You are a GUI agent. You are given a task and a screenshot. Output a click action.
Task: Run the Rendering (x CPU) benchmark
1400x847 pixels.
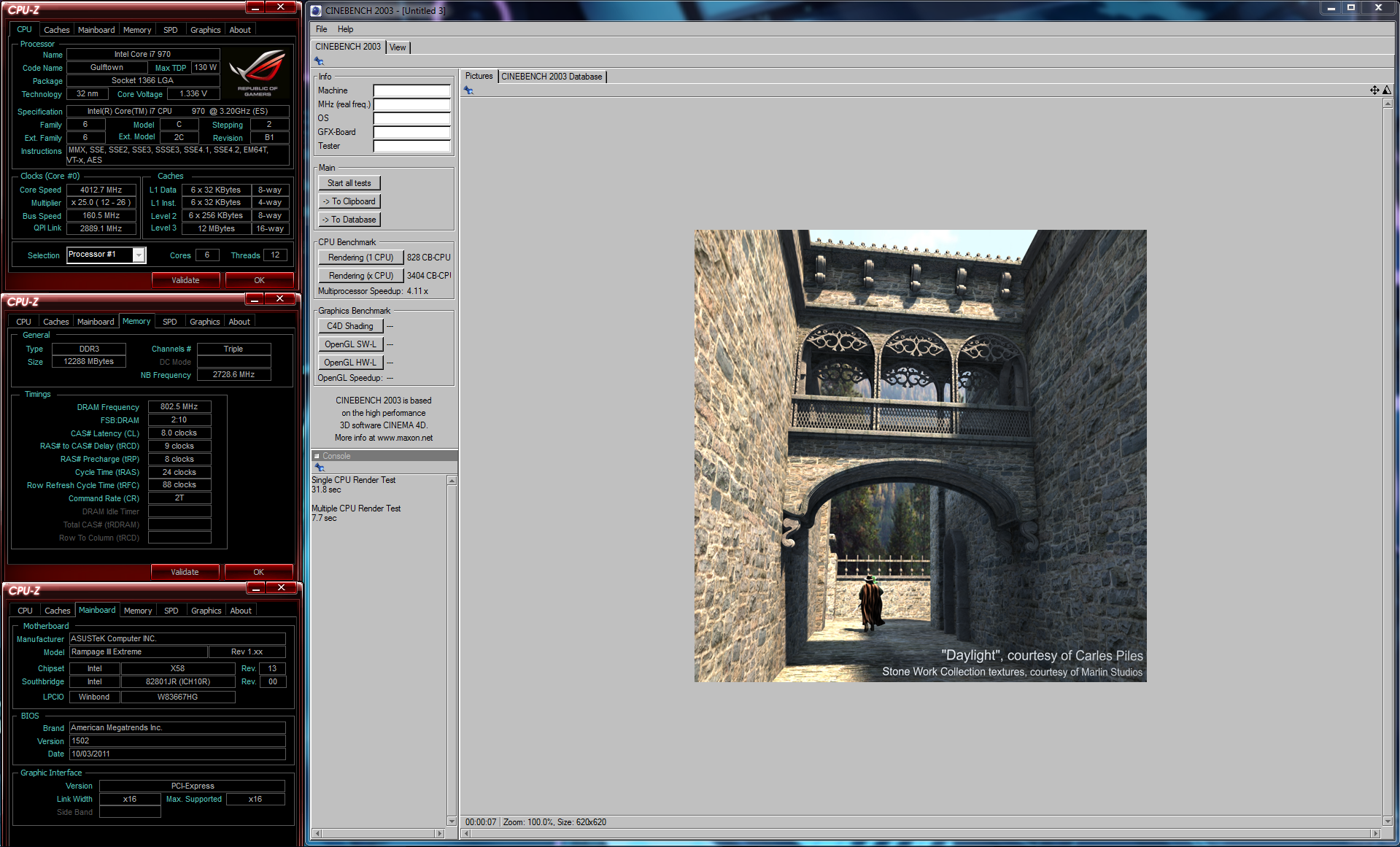click(360, 276)
